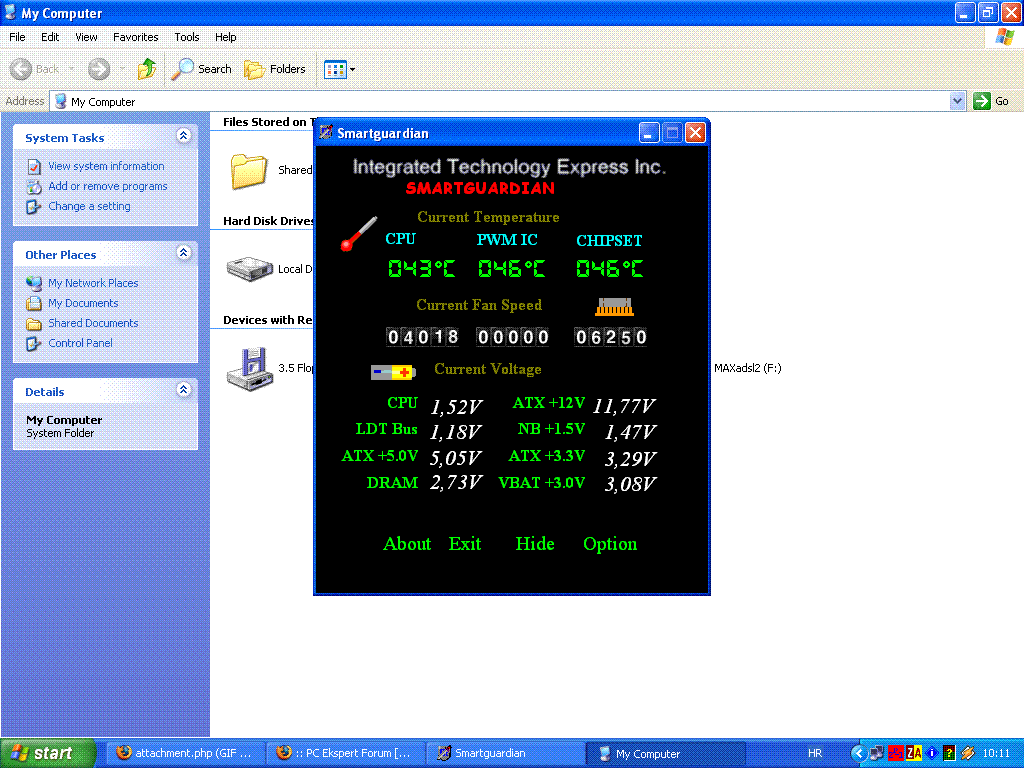The image size is (1024, 768).
Task: Open the 3.5 Floppy drive icon
Action: [x=246, y=368]
